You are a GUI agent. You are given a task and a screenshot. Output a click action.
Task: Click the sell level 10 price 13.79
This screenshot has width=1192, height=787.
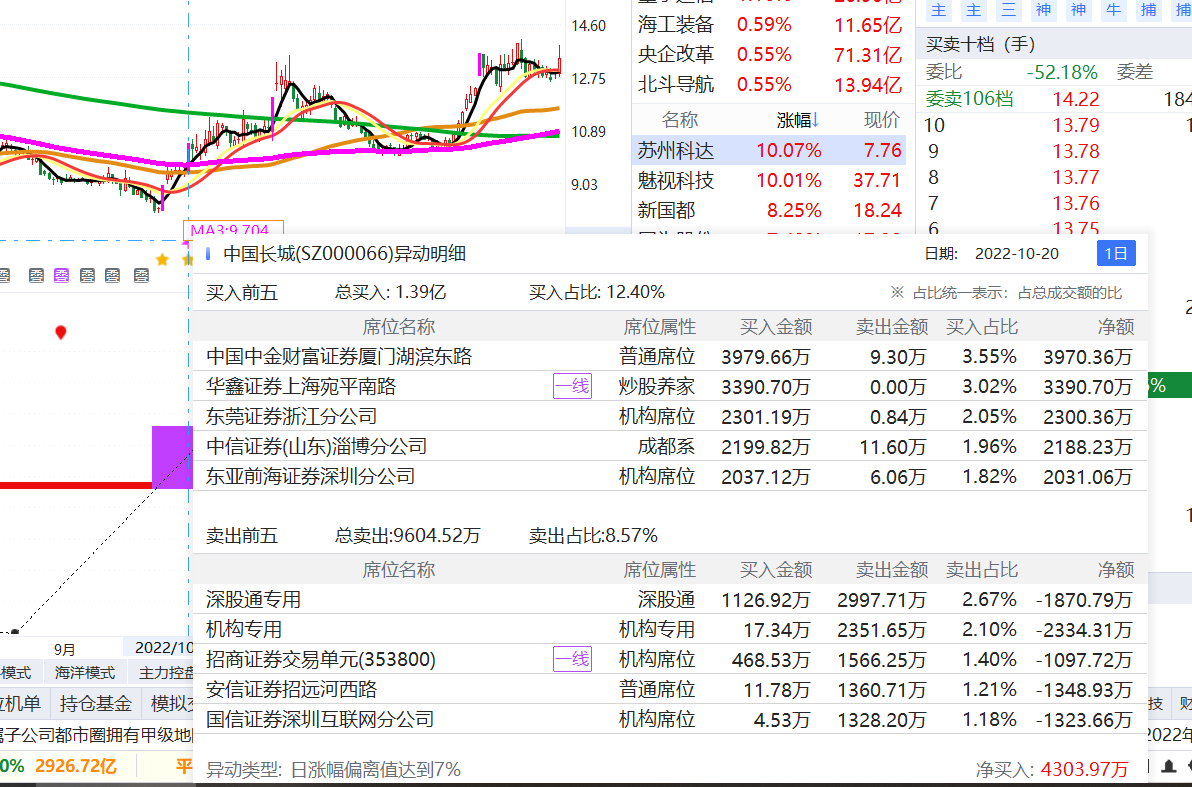(x=1076, y=125)
